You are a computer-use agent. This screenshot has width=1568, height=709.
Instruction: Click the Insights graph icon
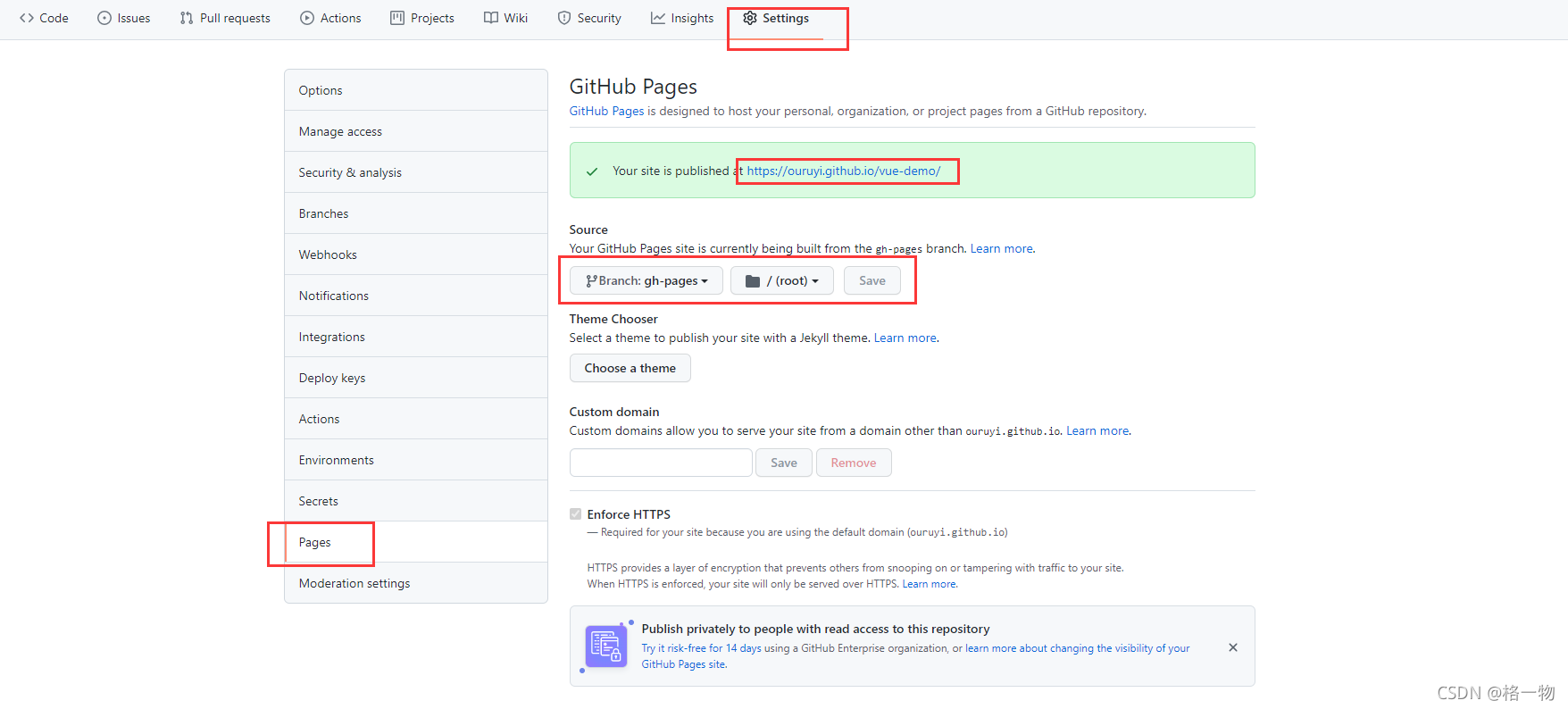tap(658, 18)
